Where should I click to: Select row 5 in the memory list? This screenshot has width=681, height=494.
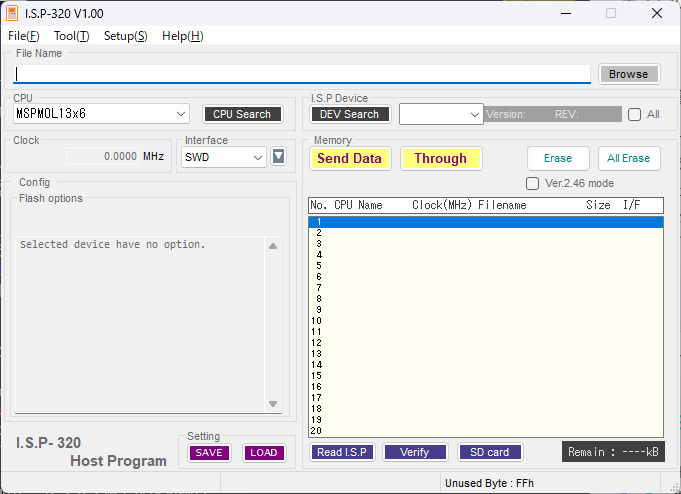click(485, 266)
